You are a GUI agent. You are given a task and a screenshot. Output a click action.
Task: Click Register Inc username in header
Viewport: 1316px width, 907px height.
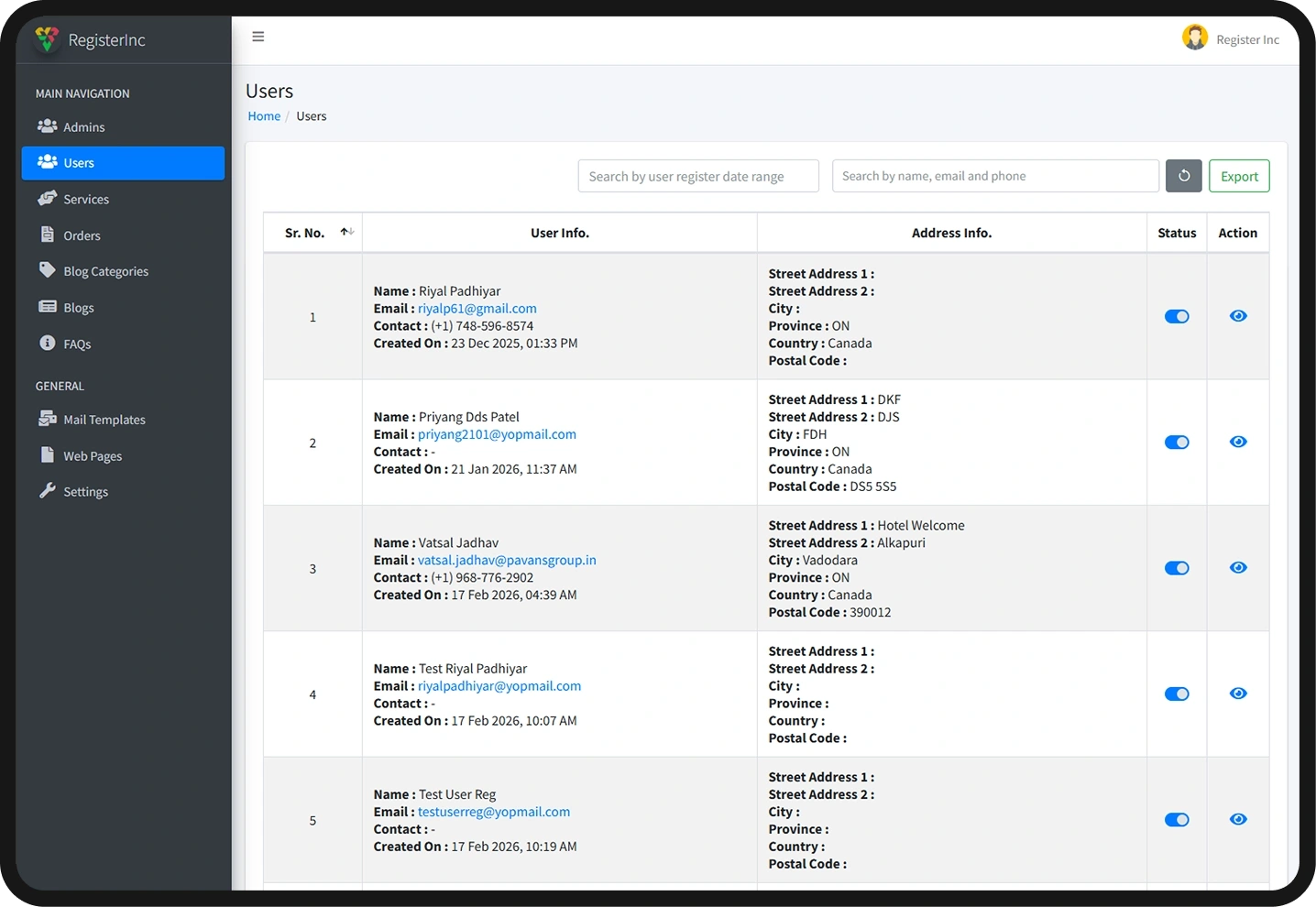(x=1247, y=39)
